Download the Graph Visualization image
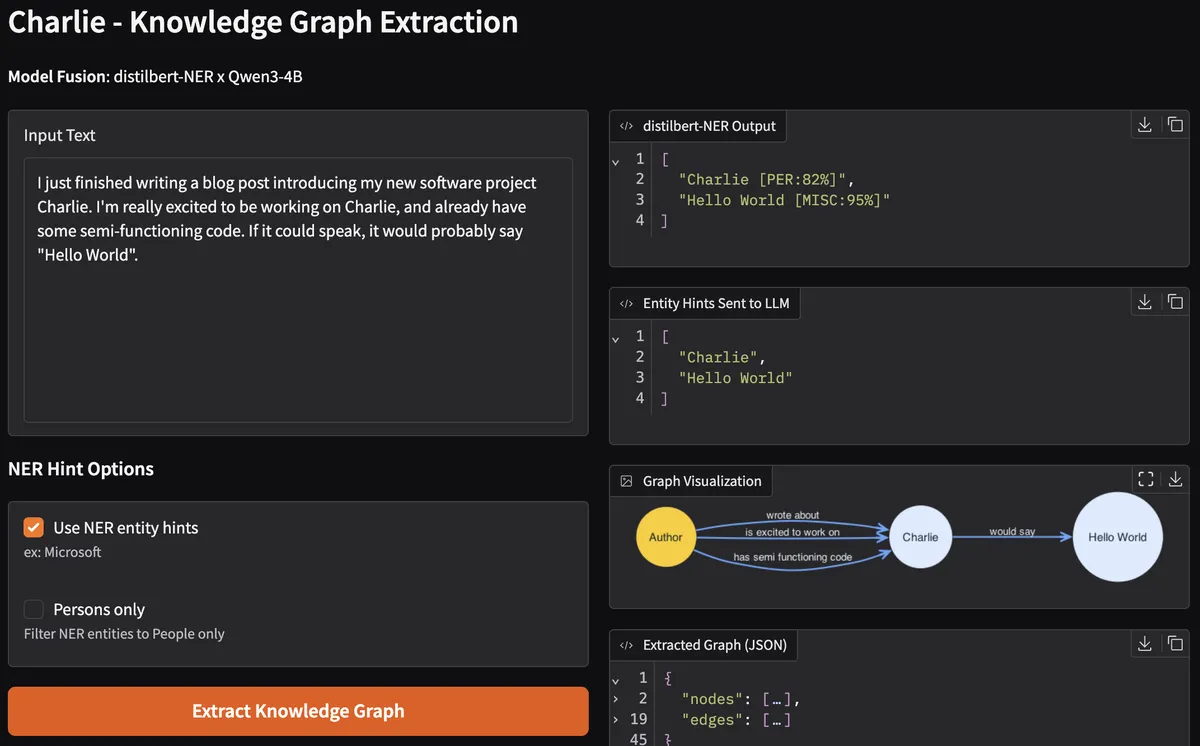Viewport: 1200px width, 746px height. pyautogui.click(x=1175, y=480)
